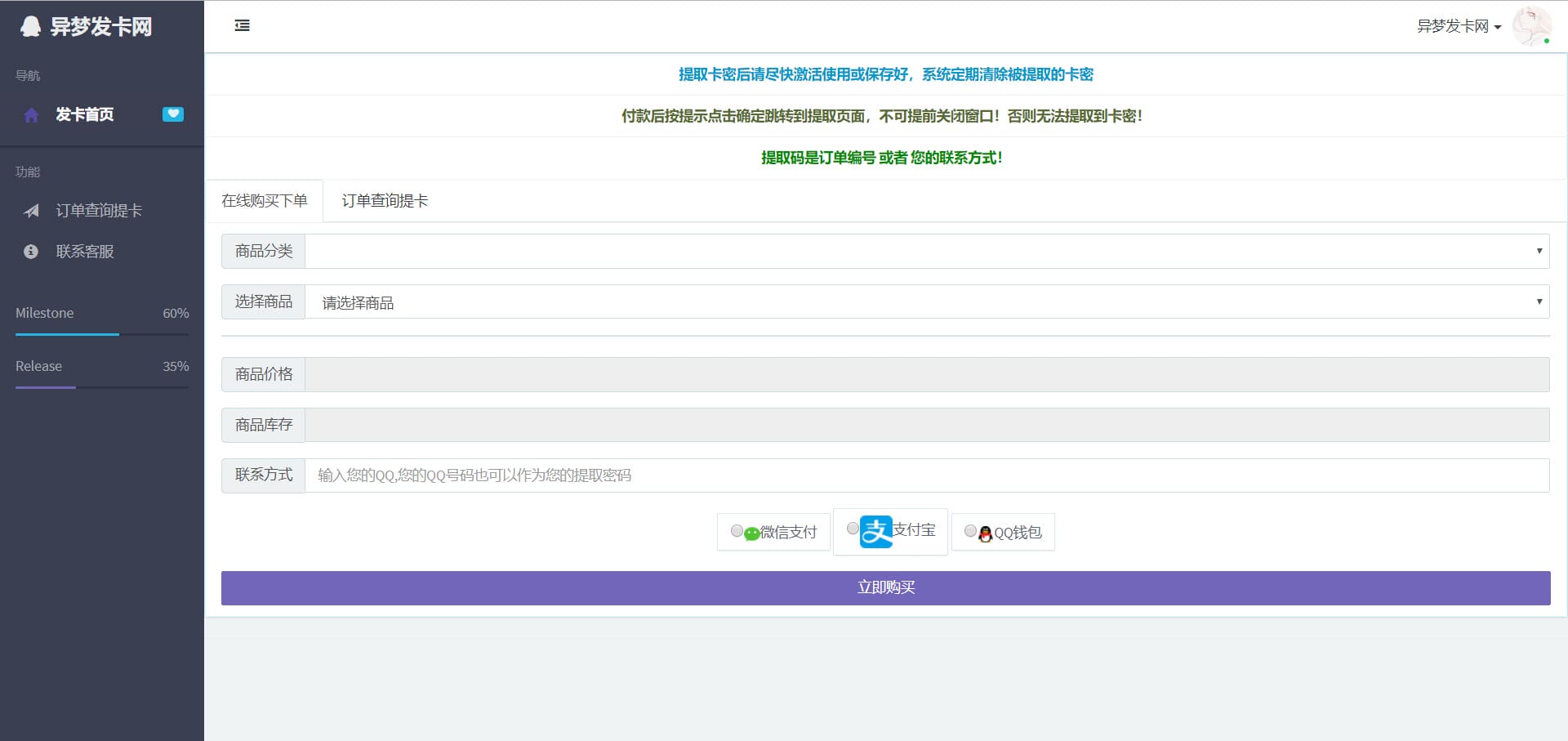The width and height of the screenshot is (1568, 741).
Task: Click the paper-plane icon beside 订单查询提卡
Action: (x=30, y=210)
